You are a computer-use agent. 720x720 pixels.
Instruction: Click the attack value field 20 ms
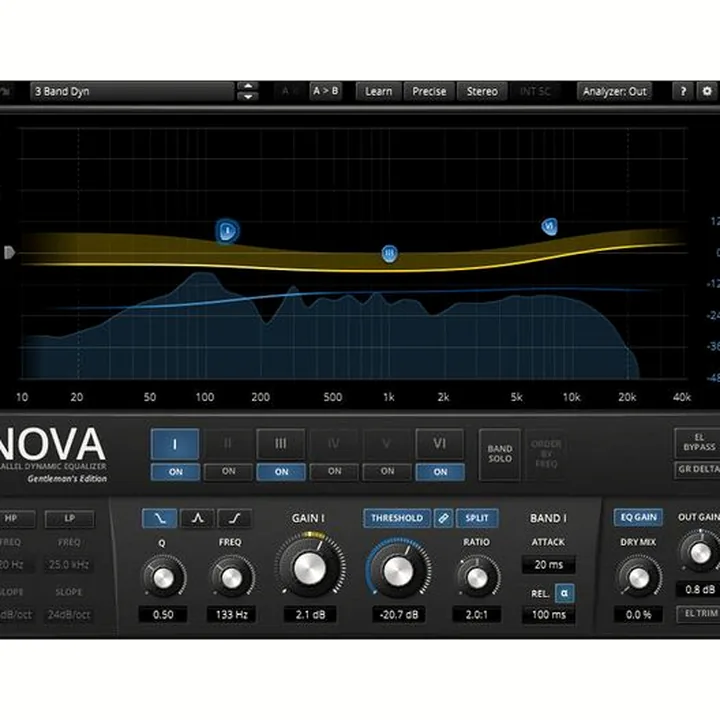(x=549, y=564)
